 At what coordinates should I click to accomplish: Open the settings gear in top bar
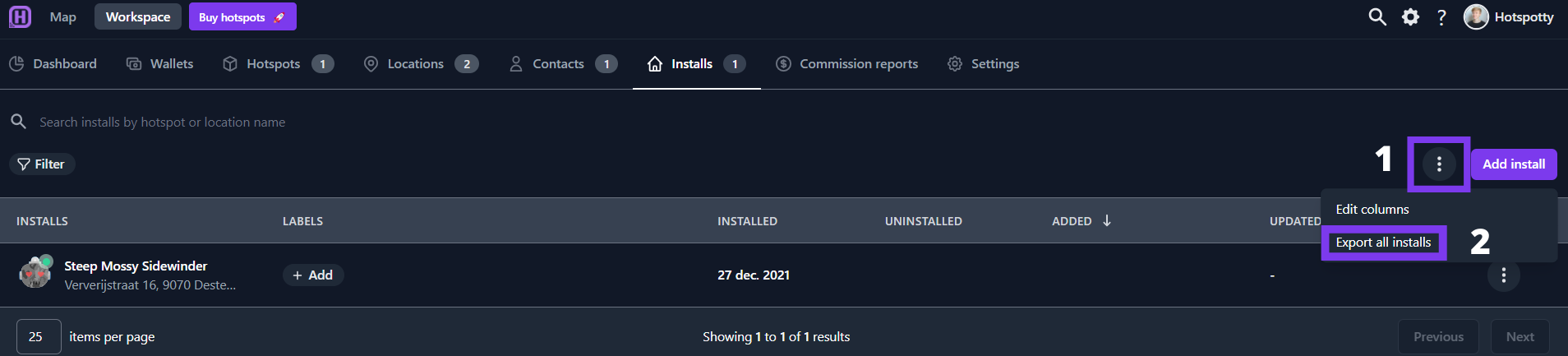click(x=1410, y=16)
